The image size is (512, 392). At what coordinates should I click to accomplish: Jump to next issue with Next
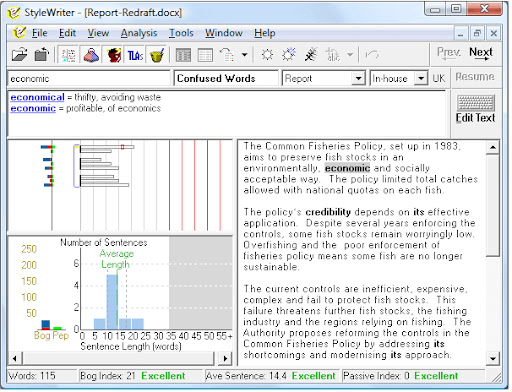click(481, 53)
